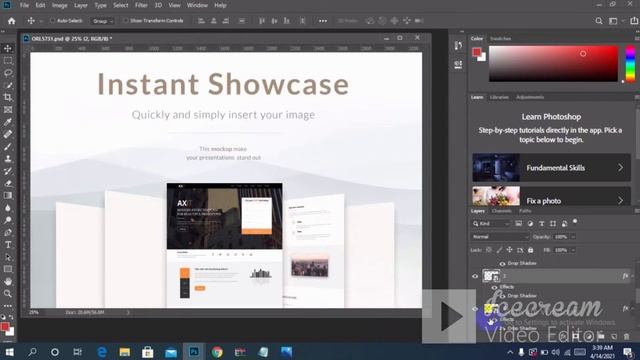Switch to the Adjustments tab
This screenshot has height=360, width=640.
(530, 97)
